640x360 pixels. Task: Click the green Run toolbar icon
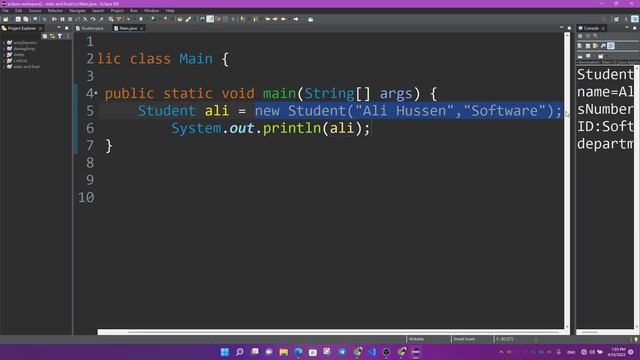(x=141, y=19)
